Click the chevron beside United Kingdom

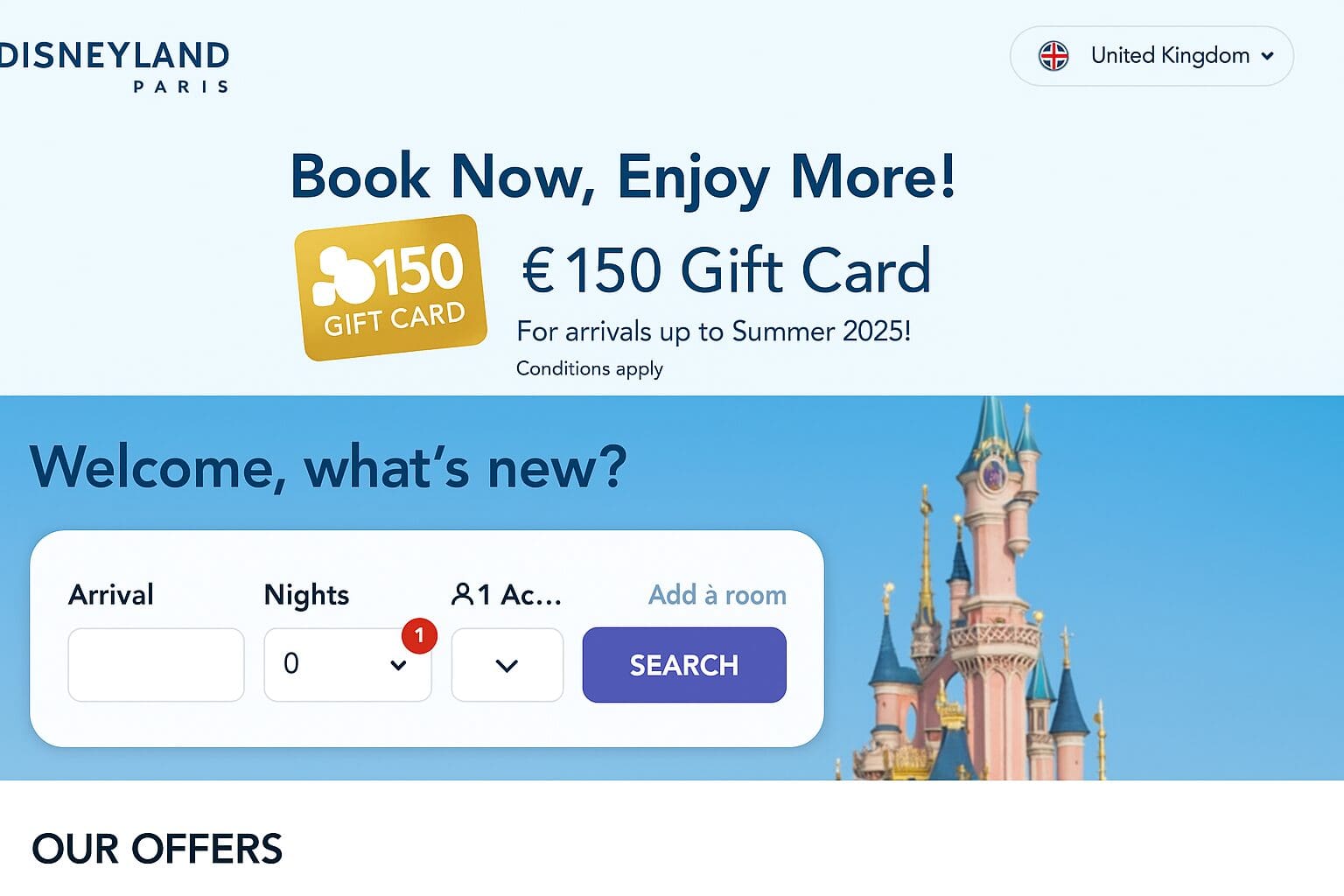pyautogui.click(x=1267, y=56)
